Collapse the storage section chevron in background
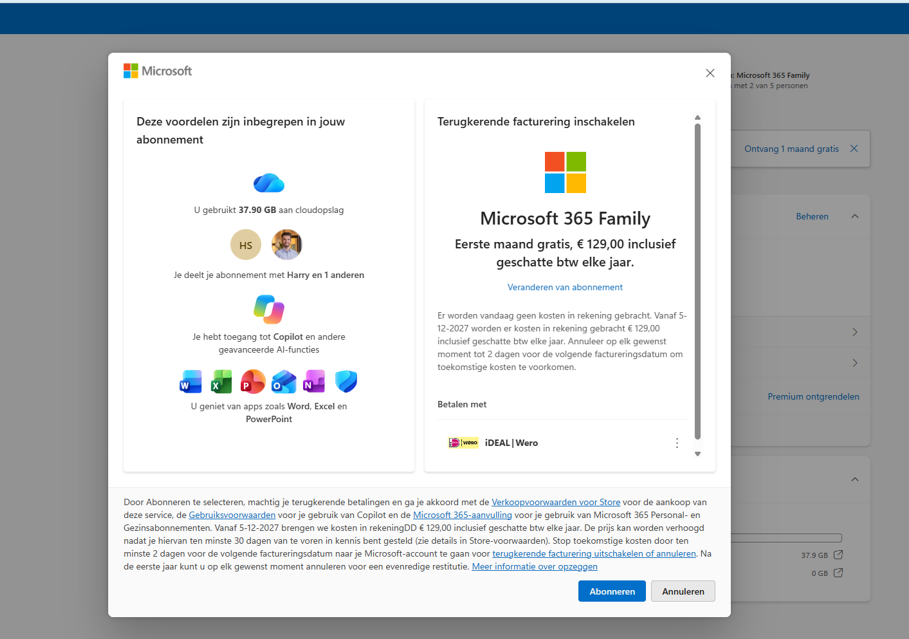This screenshot has width=909, height=639. point(855,480)
